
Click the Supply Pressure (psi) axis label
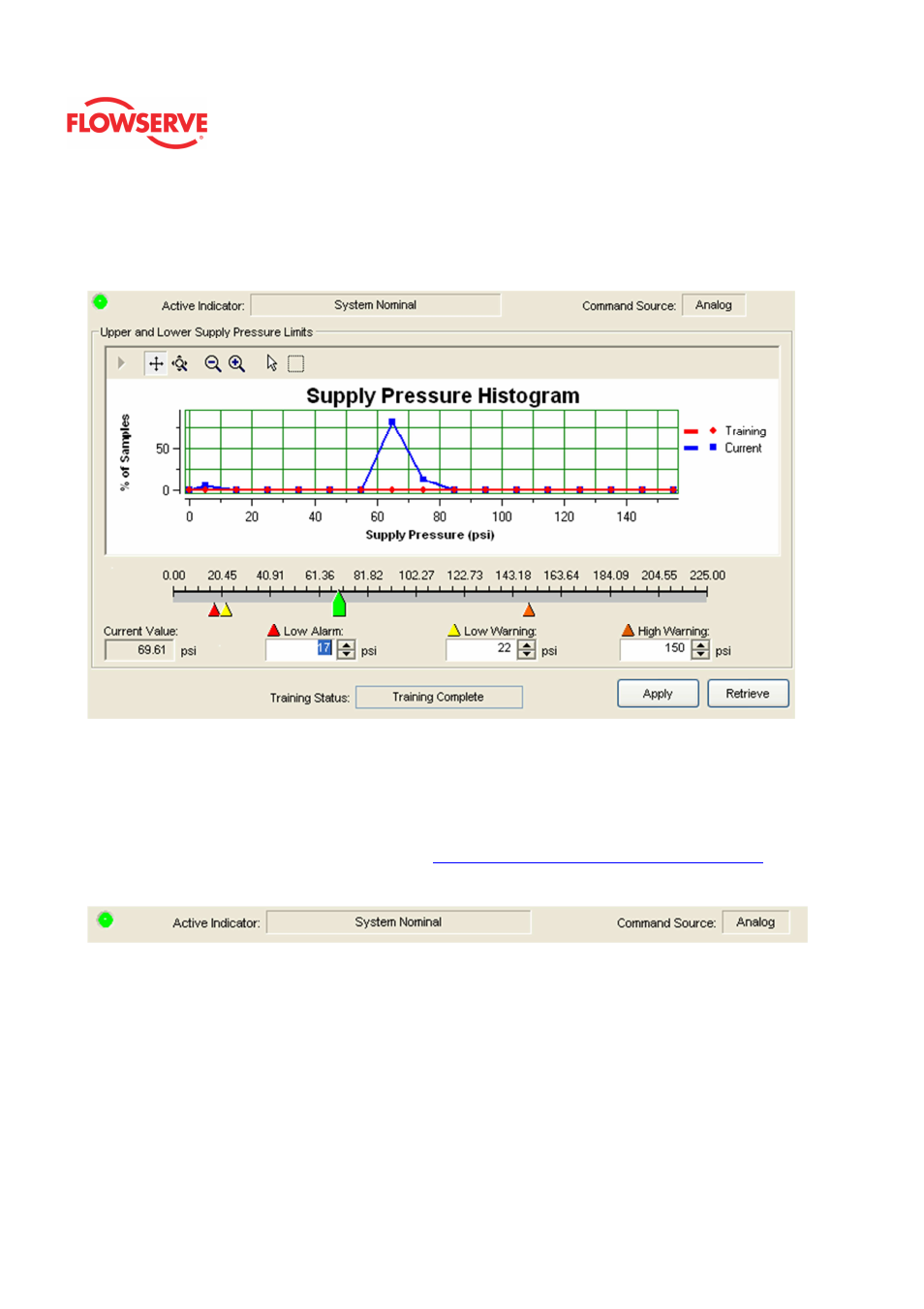(x=430, y=535)
